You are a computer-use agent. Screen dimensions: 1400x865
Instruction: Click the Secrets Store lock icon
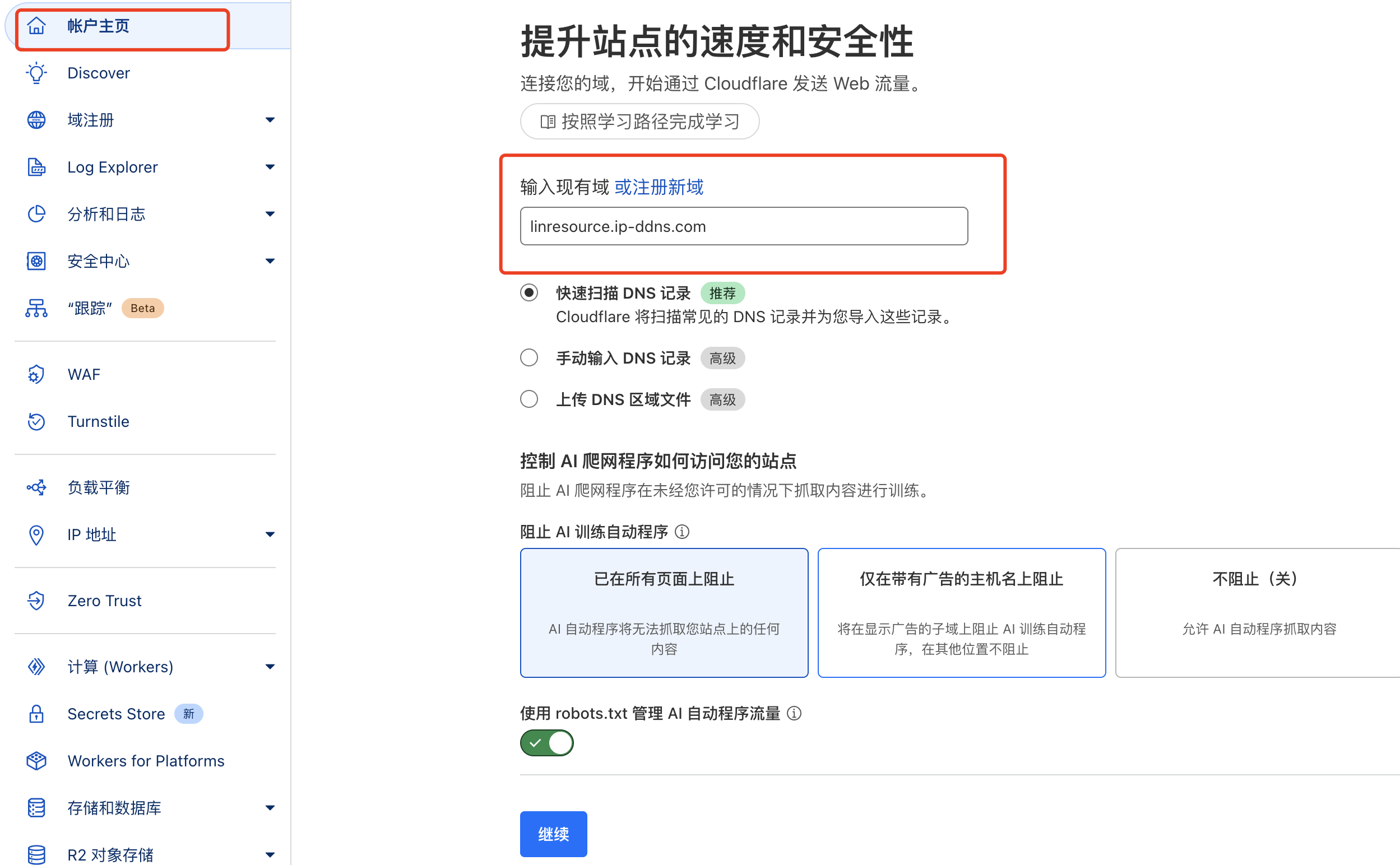36,714
